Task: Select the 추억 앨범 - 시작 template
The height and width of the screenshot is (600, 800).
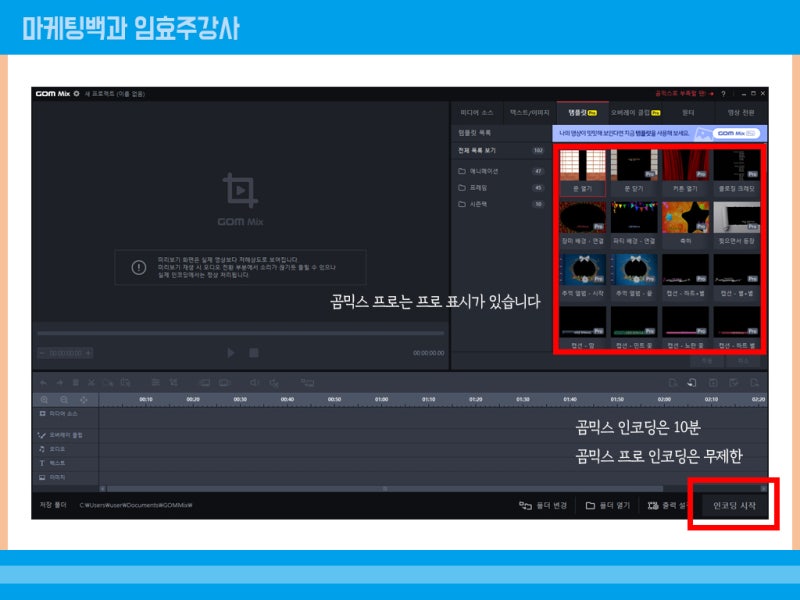Action: pos(582,277)
